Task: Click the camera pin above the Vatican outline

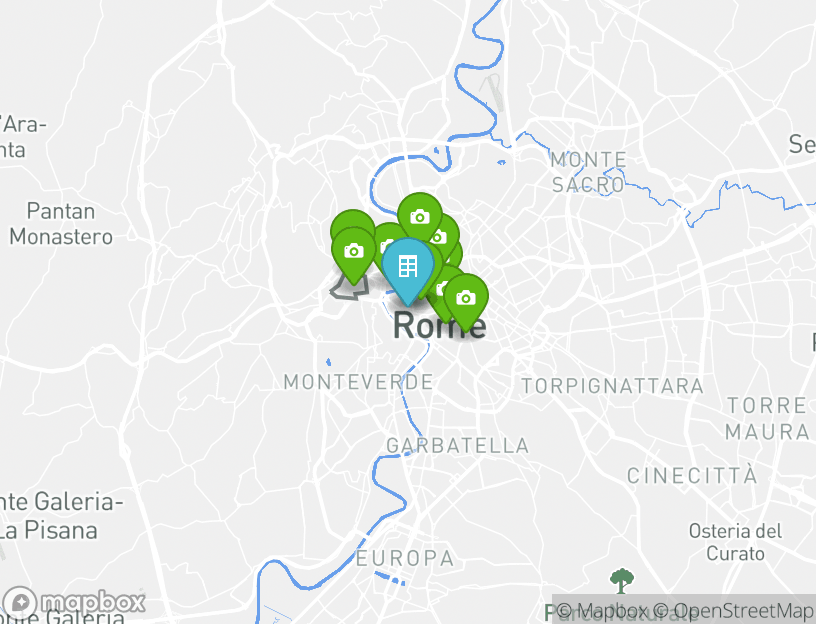Action: pos(354,252)
